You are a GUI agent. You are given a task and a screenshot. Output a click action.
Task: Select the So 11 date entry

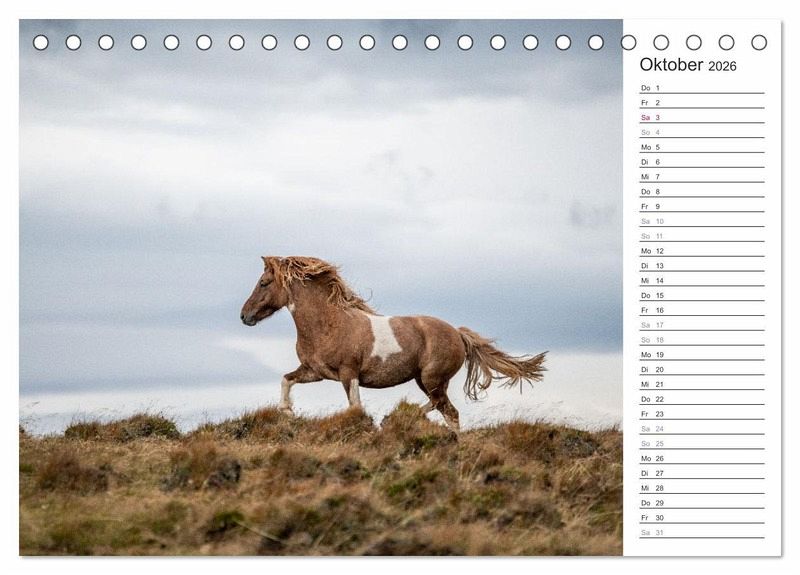pyautogui.click(x=701, y=236)
